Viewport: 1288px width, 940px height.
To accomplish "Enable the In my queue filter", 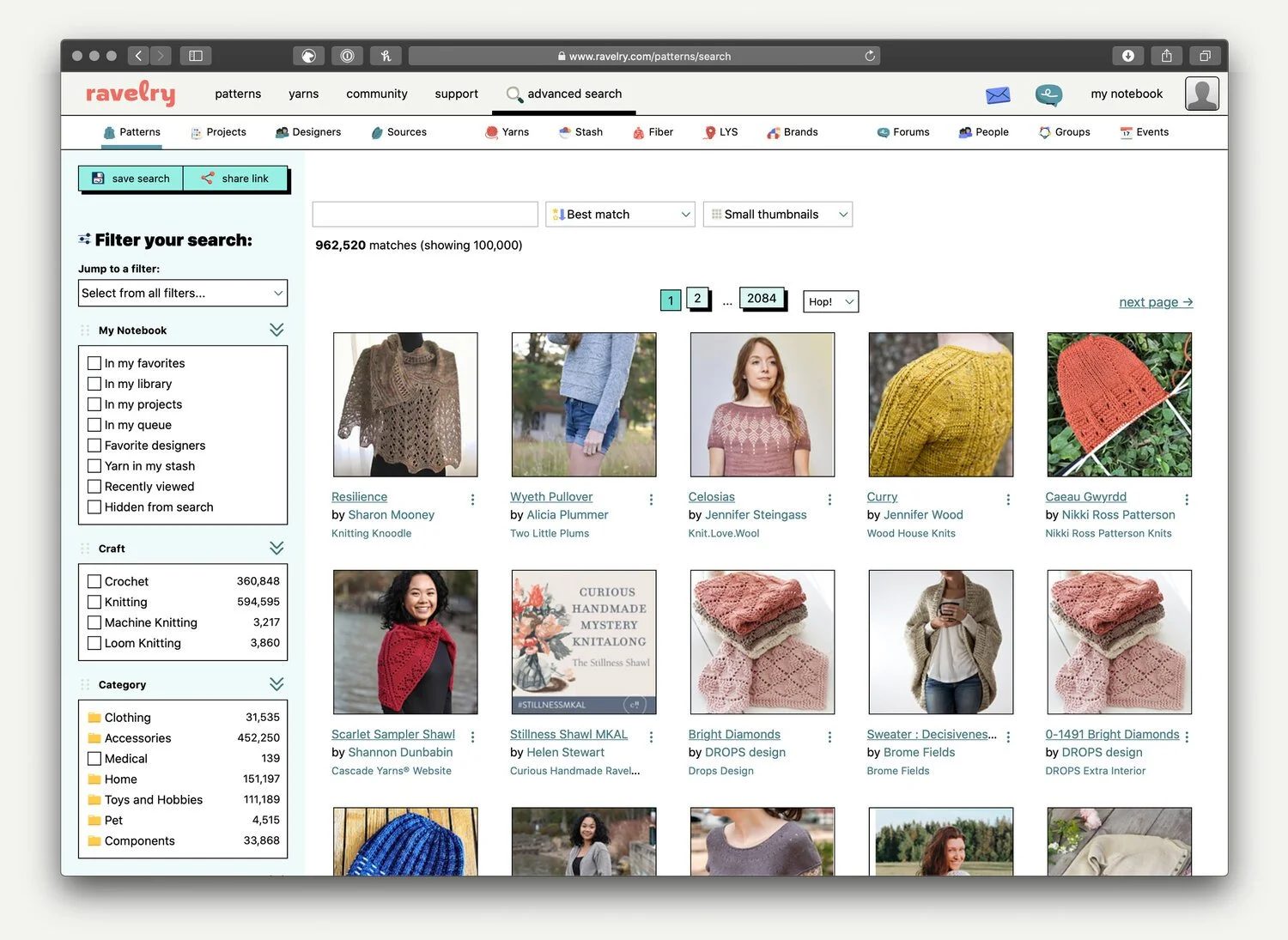I will [94, 425].
